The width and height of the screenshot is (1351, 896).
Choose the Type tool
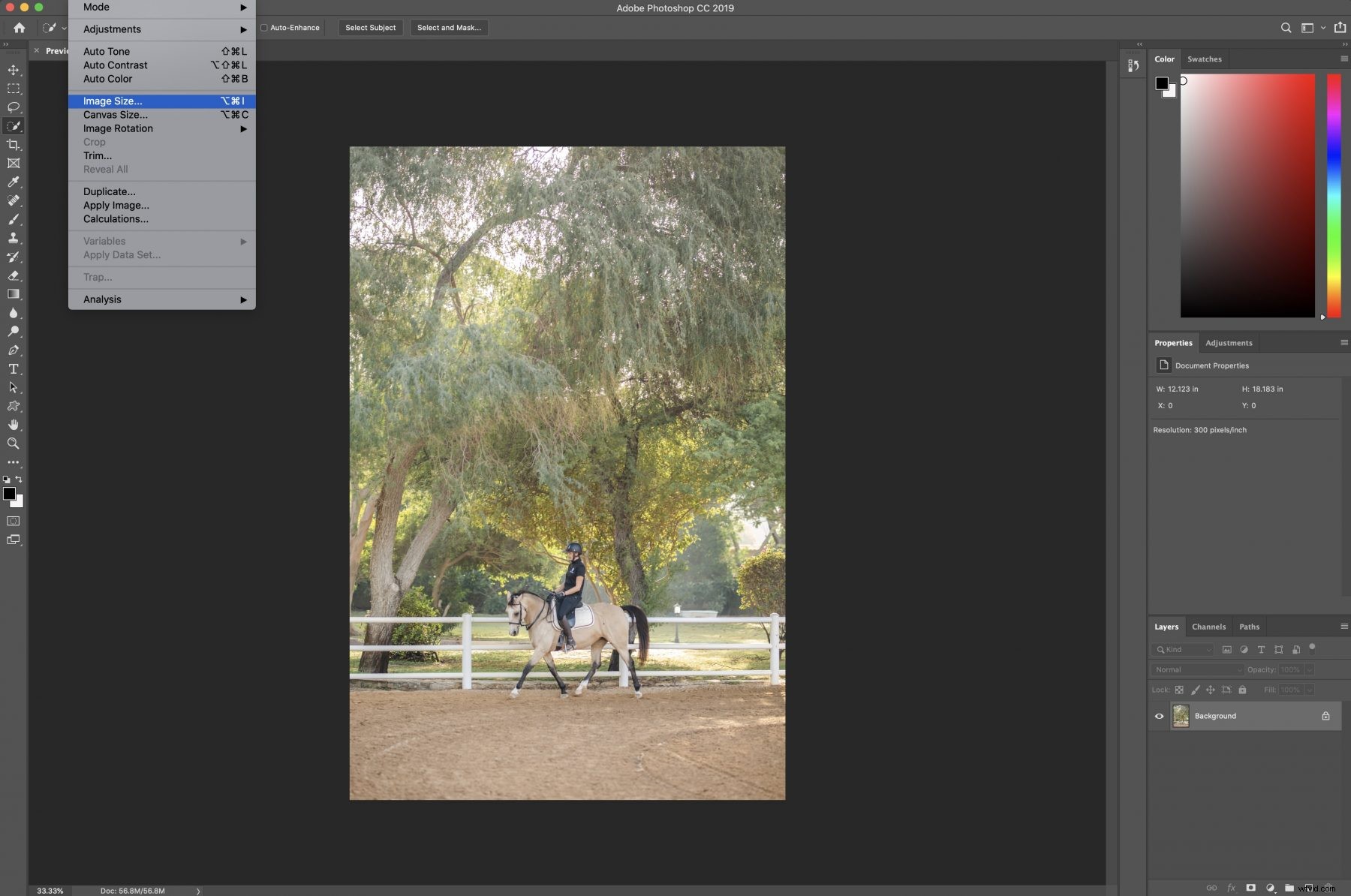point(14,369)
